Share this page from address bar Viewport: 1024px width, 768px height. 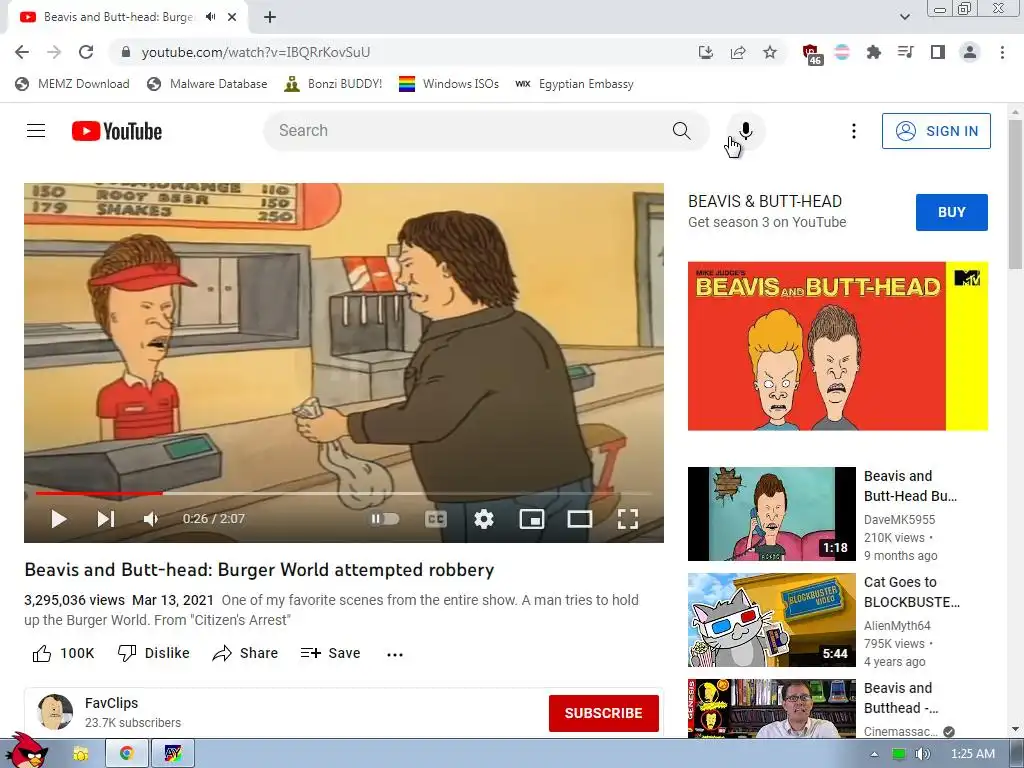738,52
